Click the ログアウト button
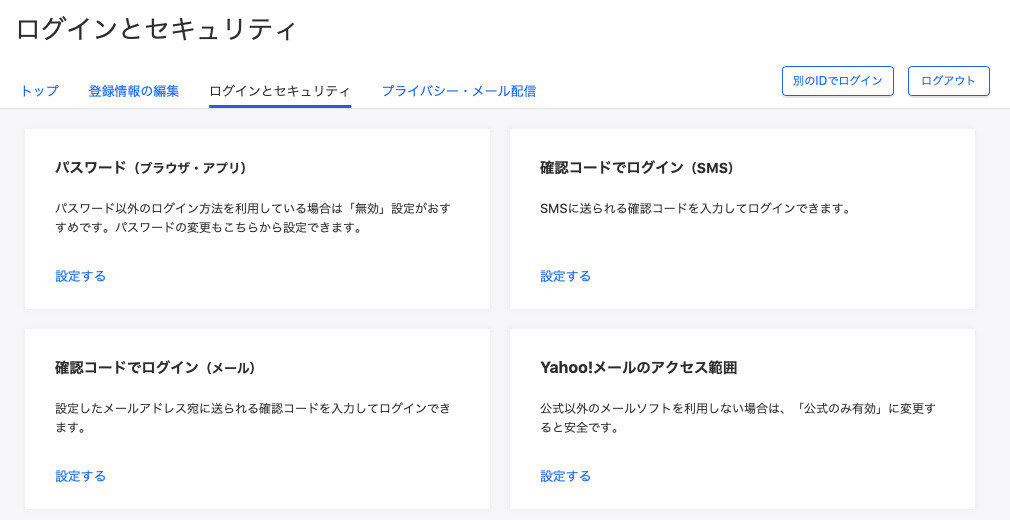 [x=948, y=81]
